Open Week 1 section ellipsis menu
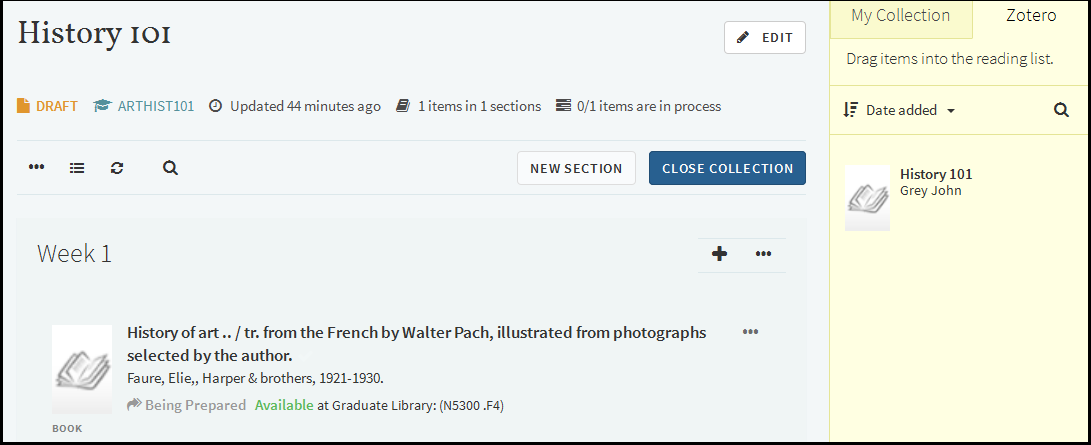Screen dimensions: 1091x445 (763, 254)
